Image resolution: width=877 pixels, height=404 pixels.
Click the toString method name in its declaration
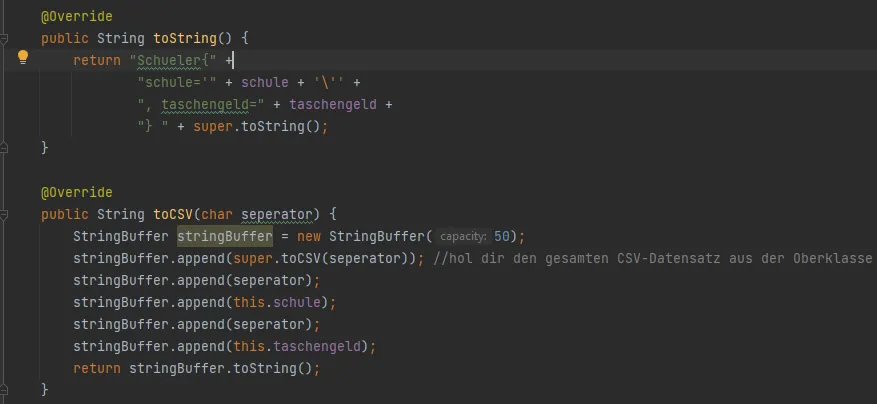pyautogui.click(x=185, y=39)
